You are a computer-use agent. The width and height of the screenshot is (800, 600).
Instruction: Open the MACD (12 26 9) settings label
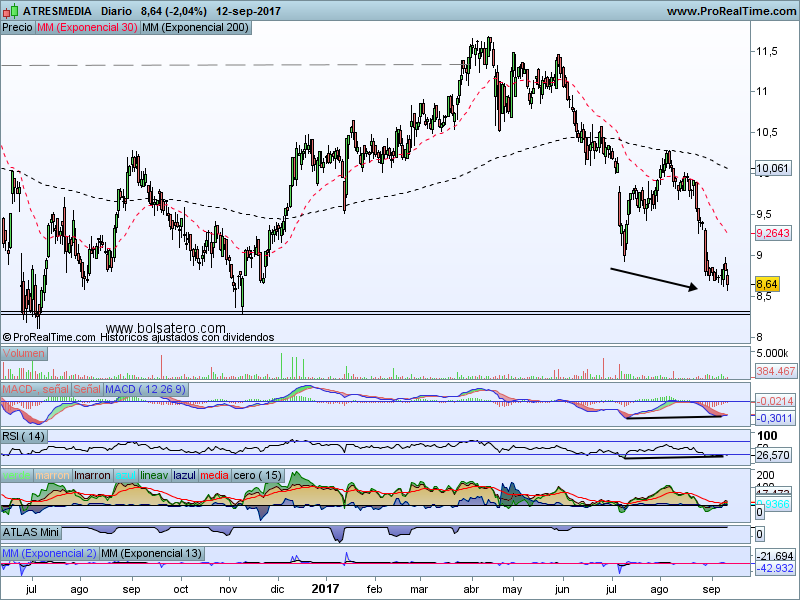(x=145, y=388)
